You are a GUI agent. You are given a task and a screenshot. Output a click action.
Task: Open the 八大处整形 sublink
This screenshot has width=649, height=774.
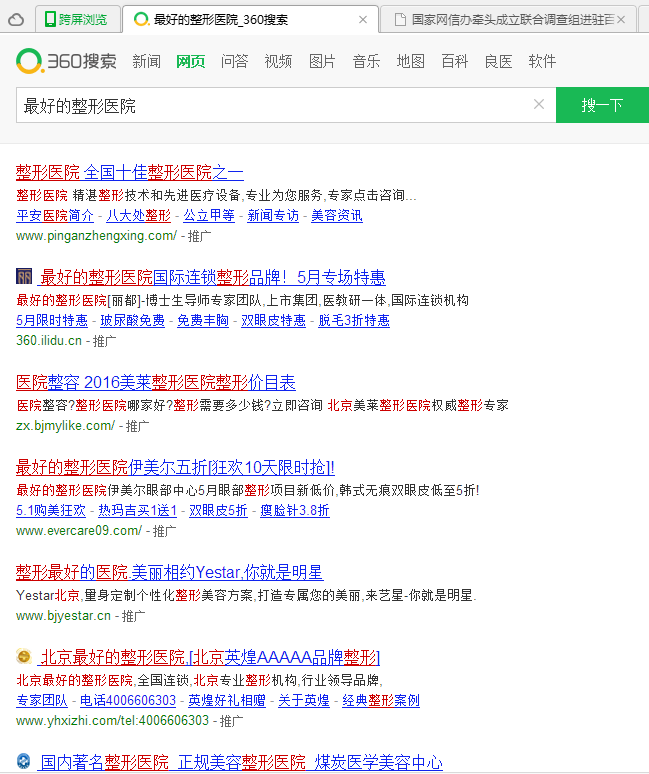pos(138,216)
